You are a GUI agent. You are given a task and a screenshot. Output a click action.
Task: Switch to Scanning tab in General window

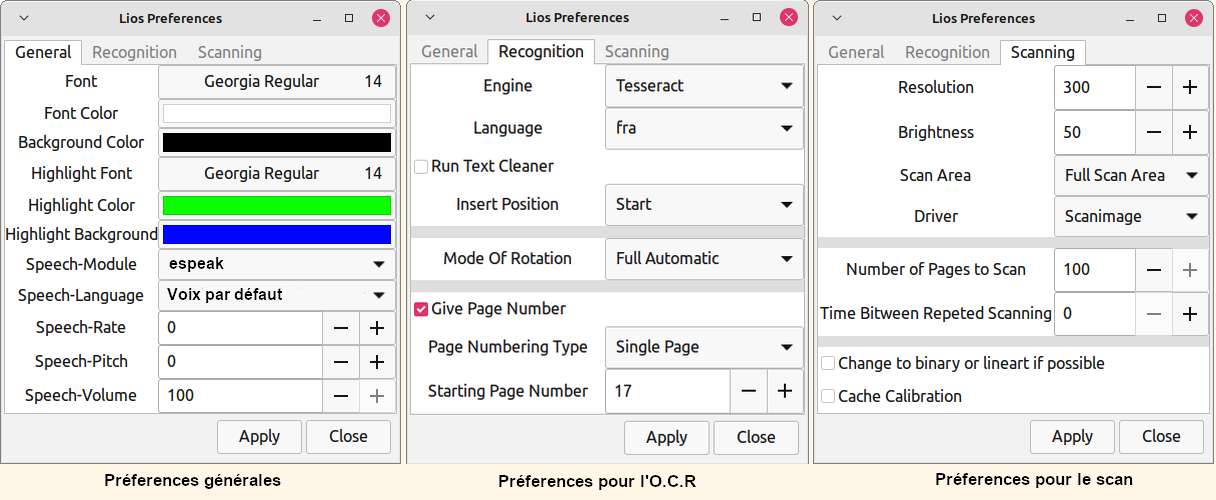(229, 53)
